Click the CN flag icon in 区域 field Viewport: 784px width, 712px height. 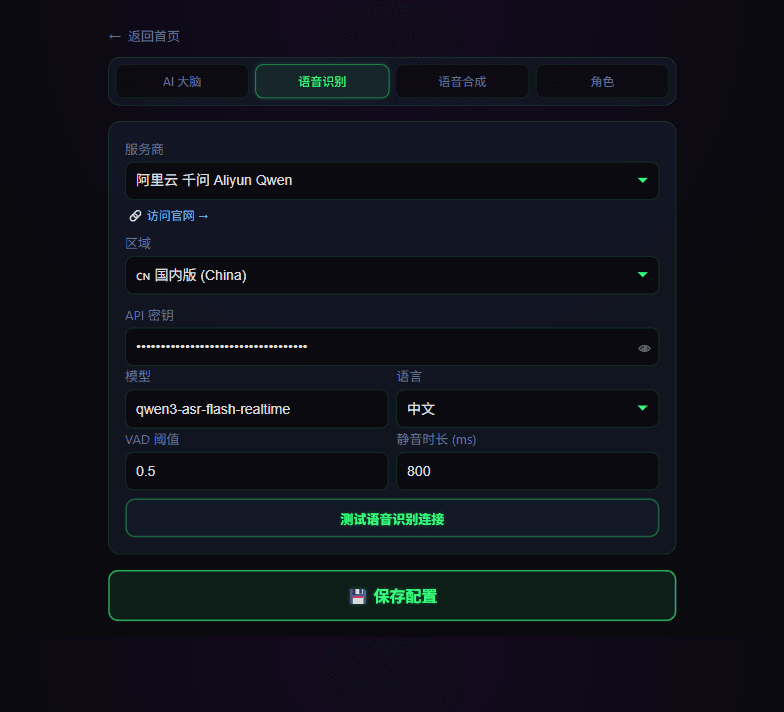point(143,276)
